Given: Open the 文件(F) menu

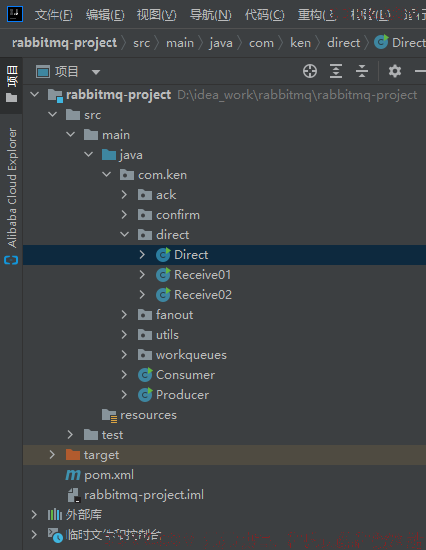Looking at the screenshot, I should [53, 15].
